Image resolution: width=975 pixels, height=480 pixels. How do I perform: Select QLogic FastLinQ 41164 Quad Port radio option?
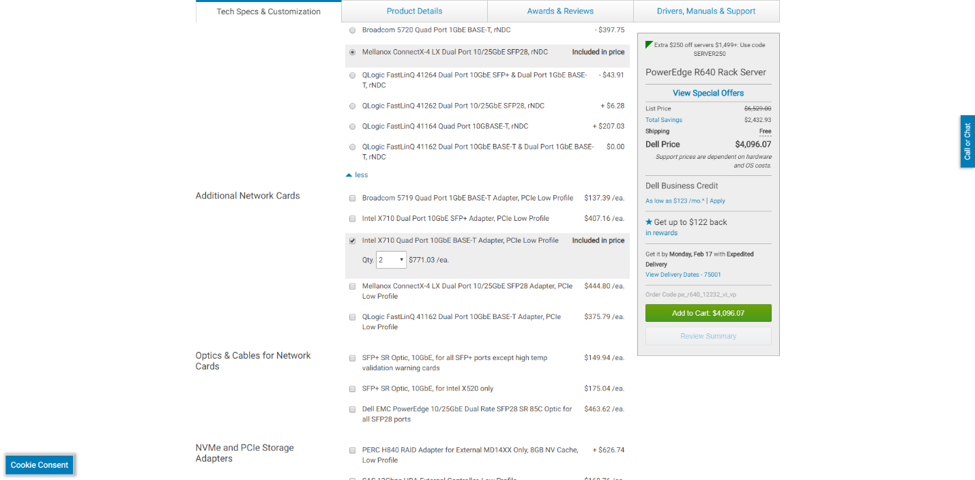pyautogui.click(x=353, y=127)
